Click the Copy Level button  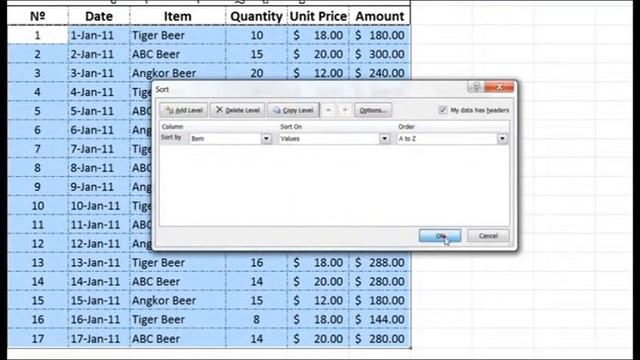293,110
